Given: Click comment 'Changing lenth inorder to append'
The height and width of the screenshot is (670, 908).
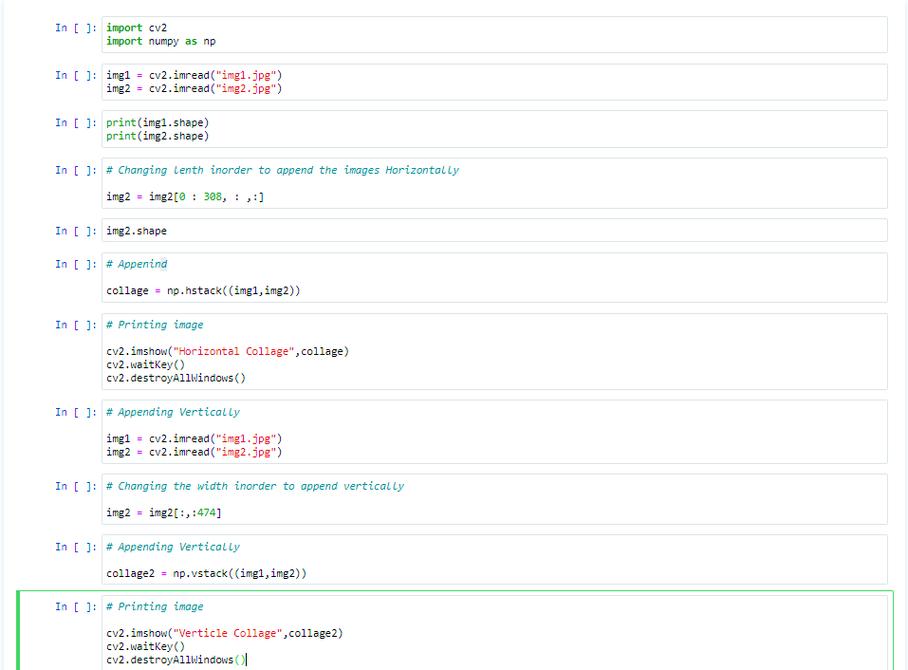Looking at the screenshot, I should click(283, 170).
